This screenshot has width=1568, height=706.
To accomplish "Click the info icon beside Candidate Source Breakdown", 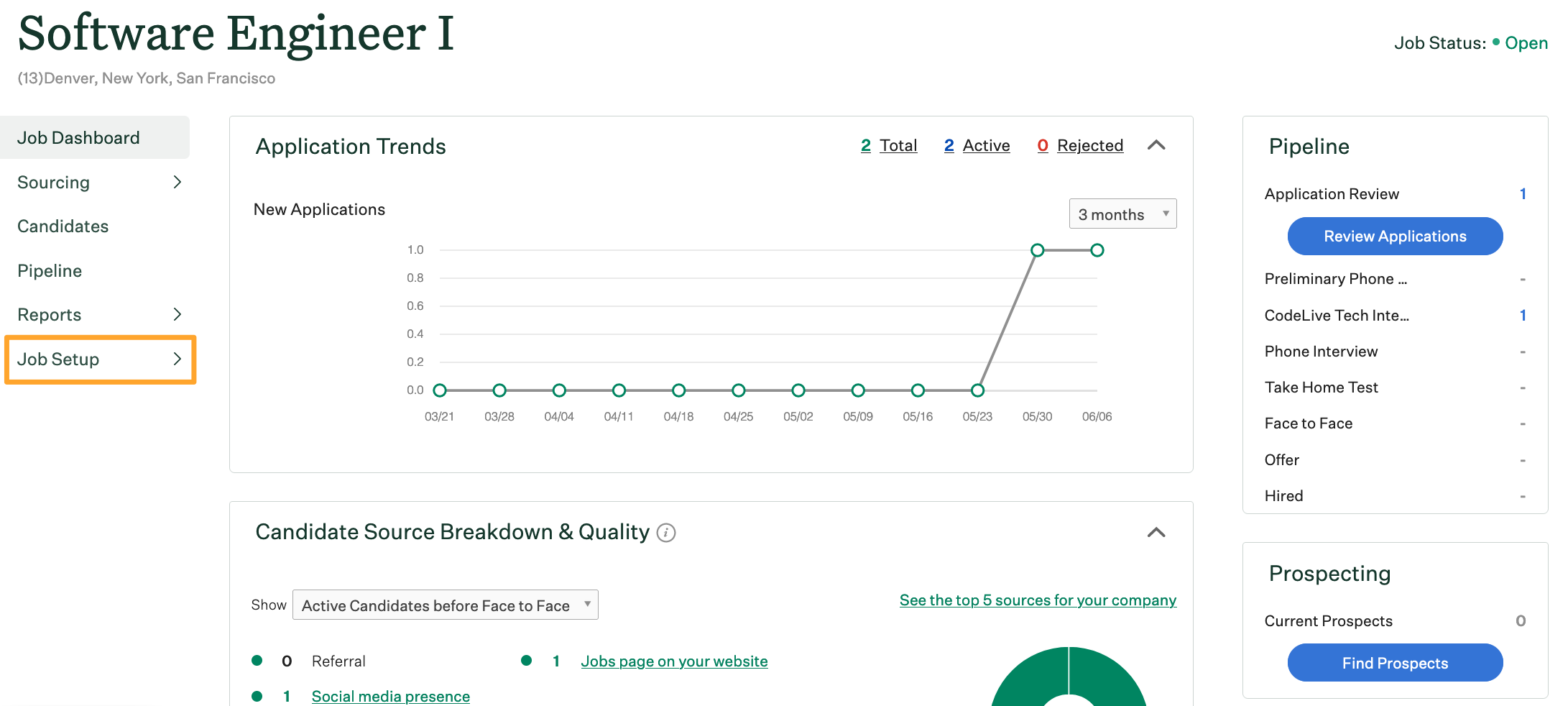I will (666, 533).
